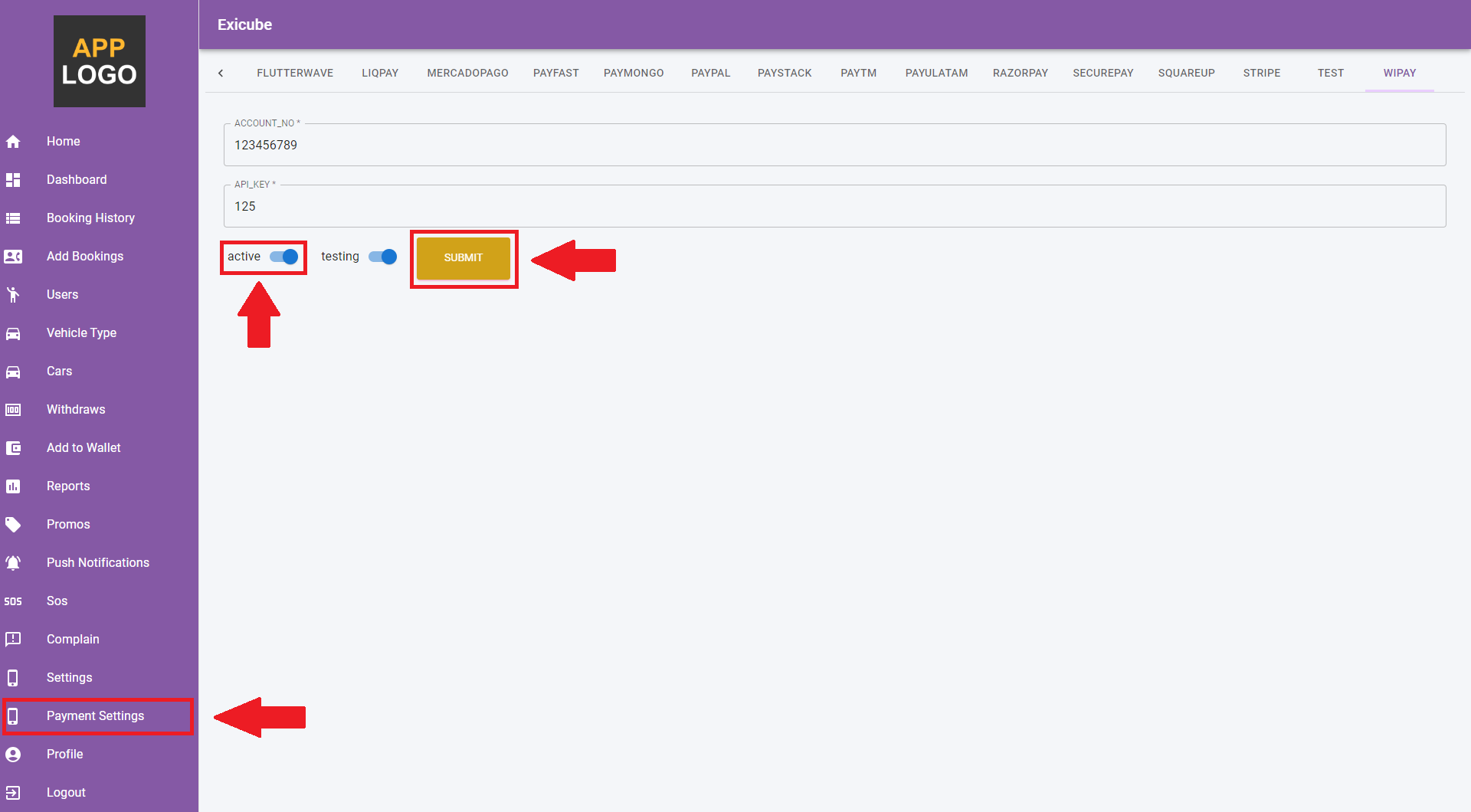Open the Dashboard via its grid icon
1471x812 pixels.
[x=14, y=179]
